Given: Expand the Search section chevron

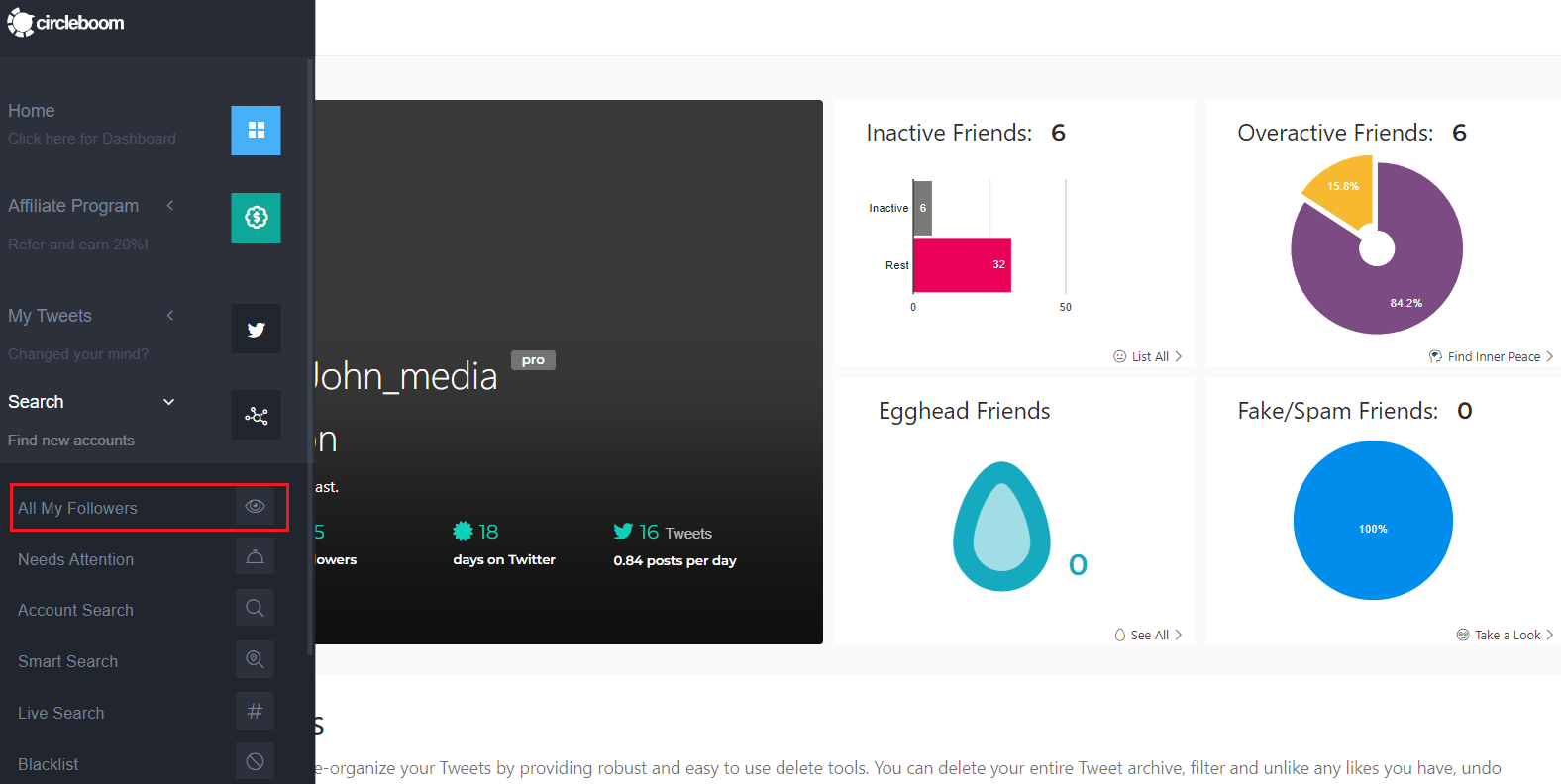Looking at the screenshot, I should pos(169,402).
